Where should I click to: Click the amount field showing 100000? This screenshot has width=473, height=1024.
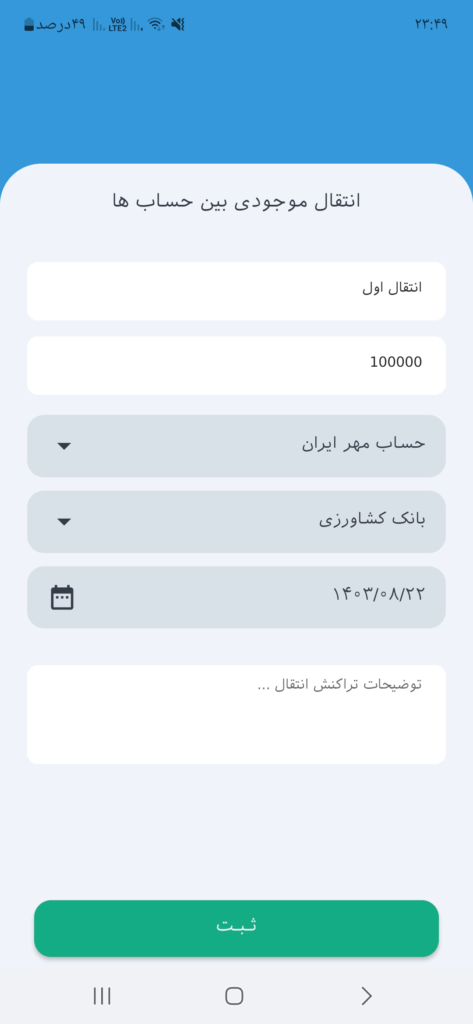[x=236, y=366]
